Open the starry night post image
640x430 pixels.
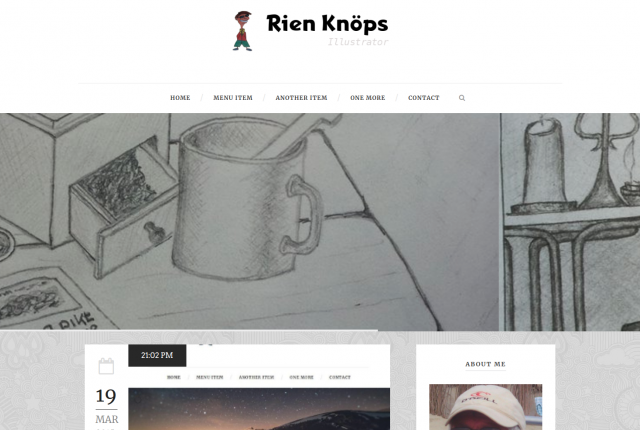pos(259,409)
